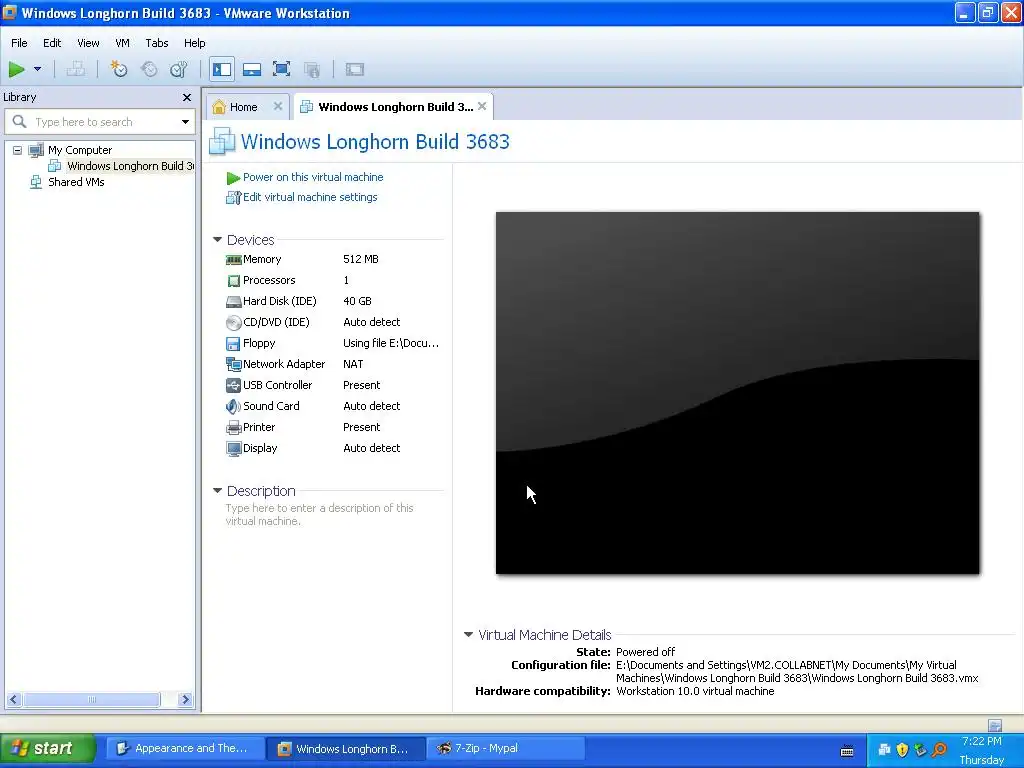1024x768 pixels.
Task: Click the Processors device icon
Action: tap(233, 281)
